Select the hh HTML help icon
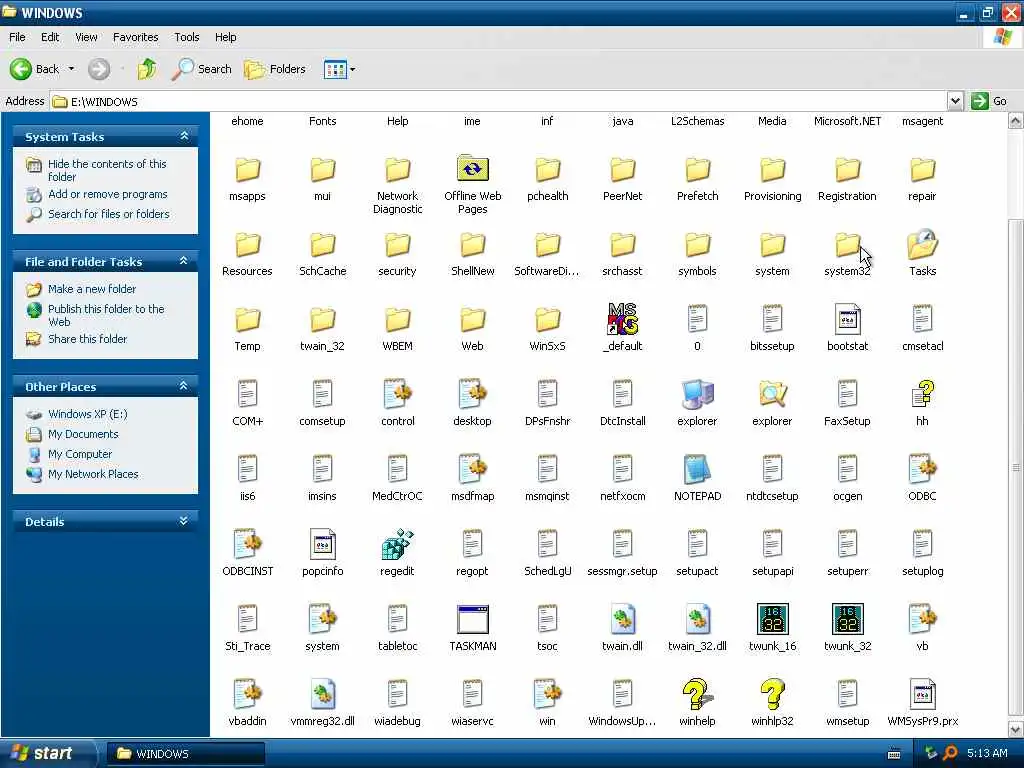Screen dimensions: 1024x768 click(x=922, y=394)
